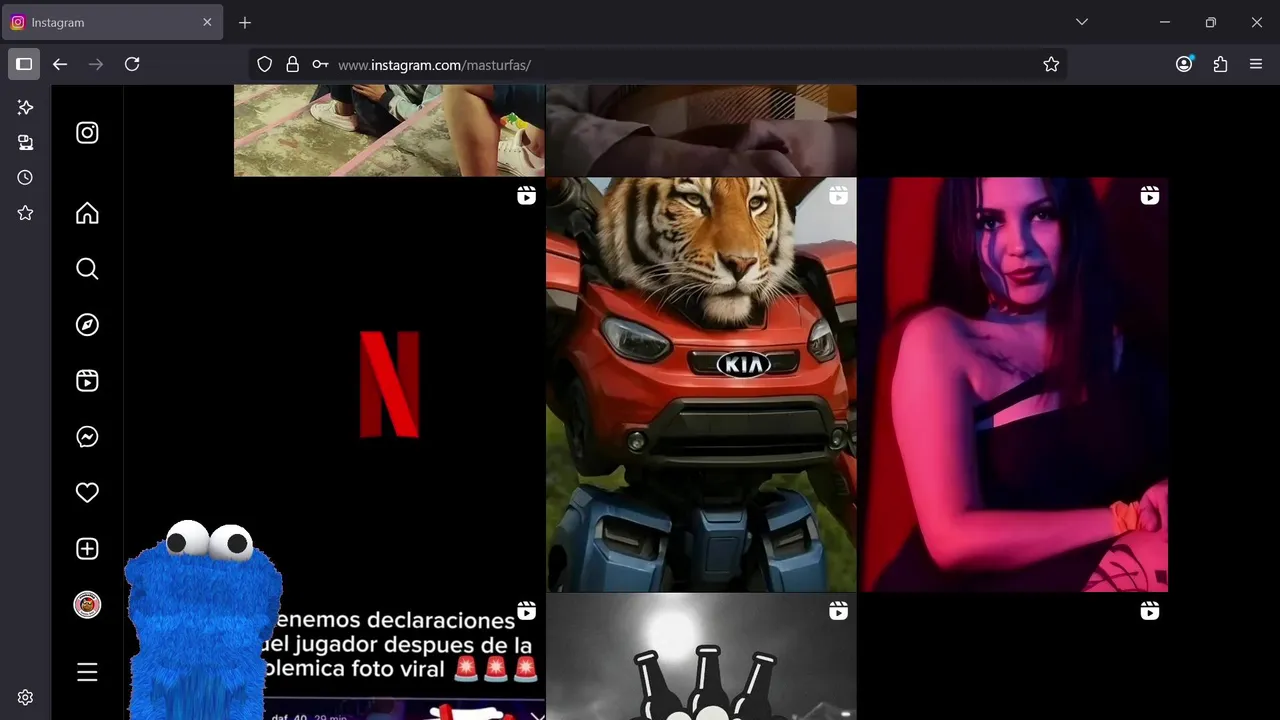Viewport: 1280px width, 720px height.
Task: Open Instagram More hamburger menu
Action: click(87, 672)
